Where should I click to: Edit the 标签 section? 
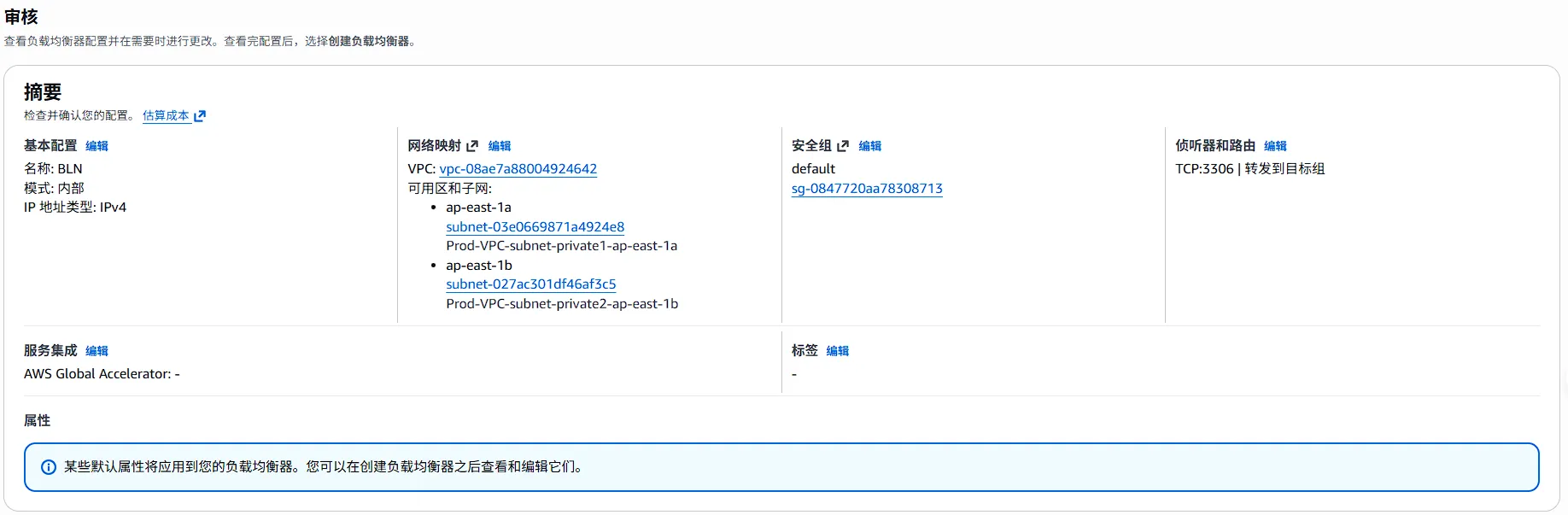point(838,351)
